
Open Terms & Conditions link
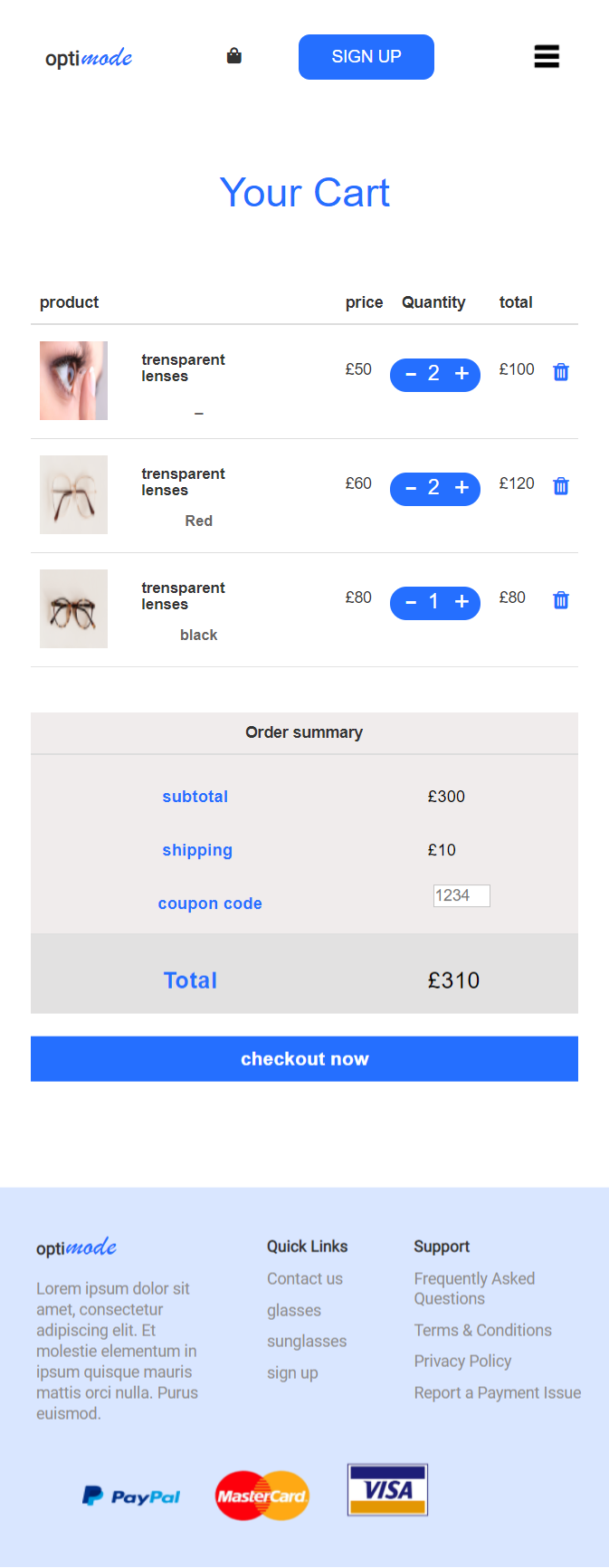[x=483, y=1330]
